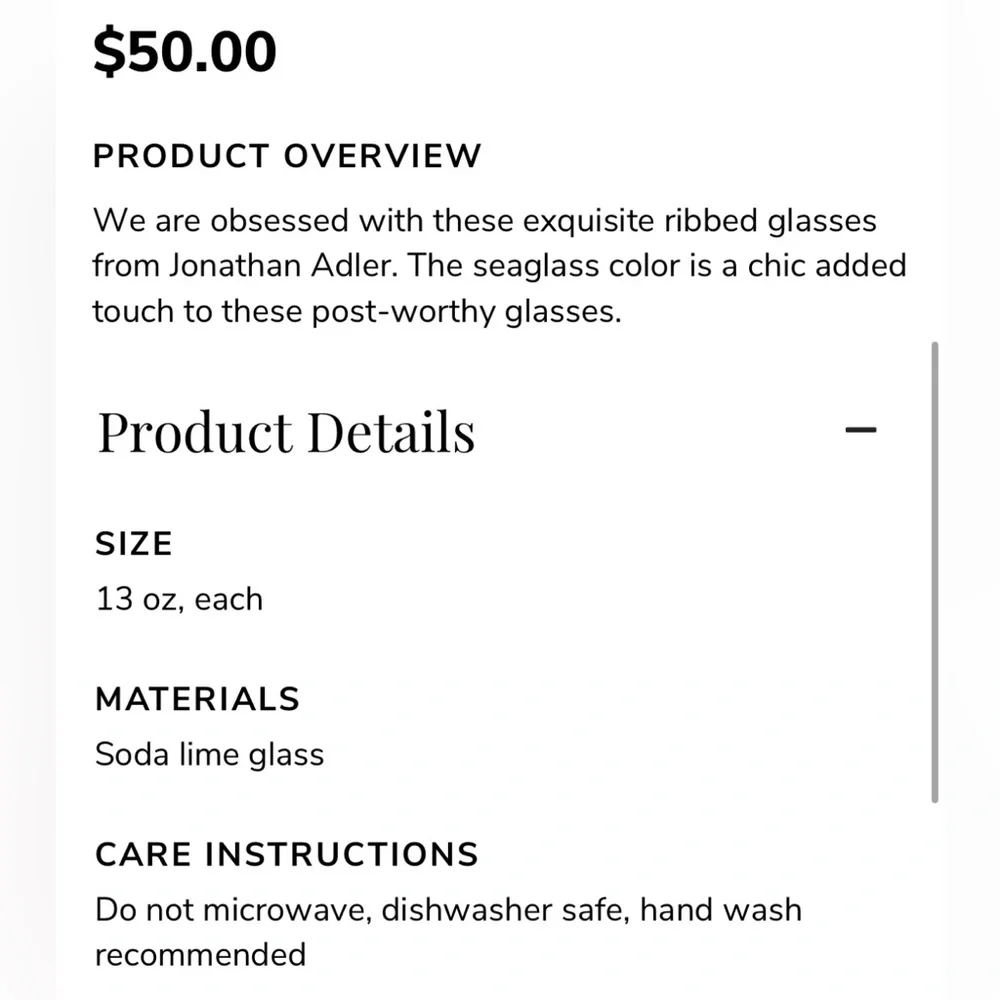
Task: Click the vertical scrollbar thumb
Action: pyautogui.click(x=934, y=572)
